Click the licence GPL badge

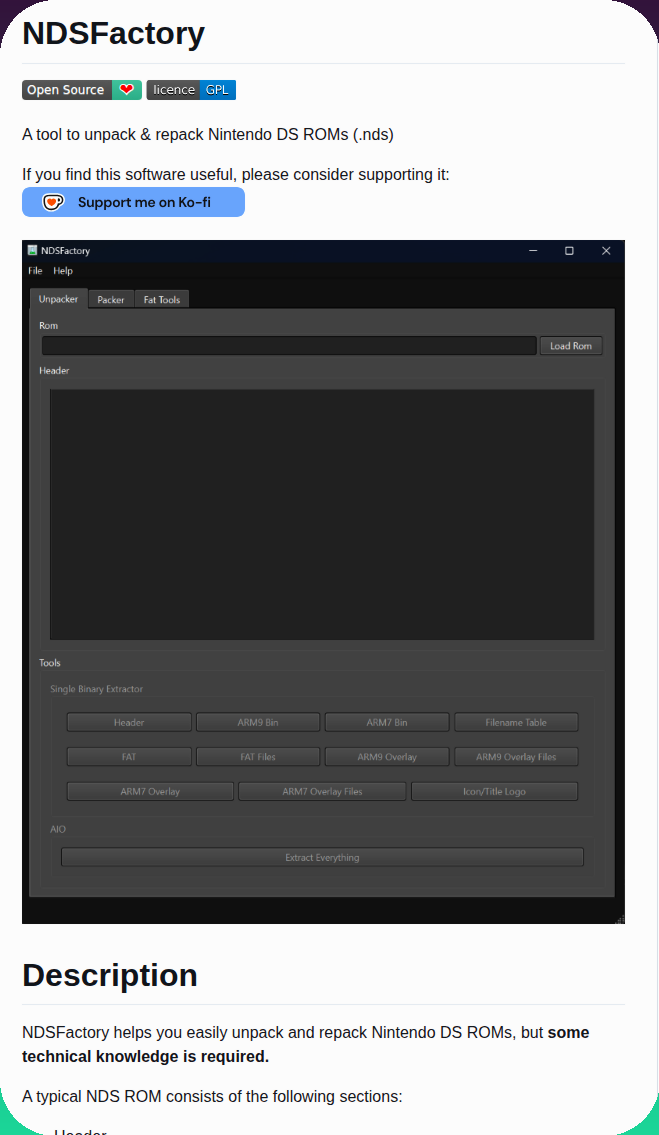pos(191,90)
